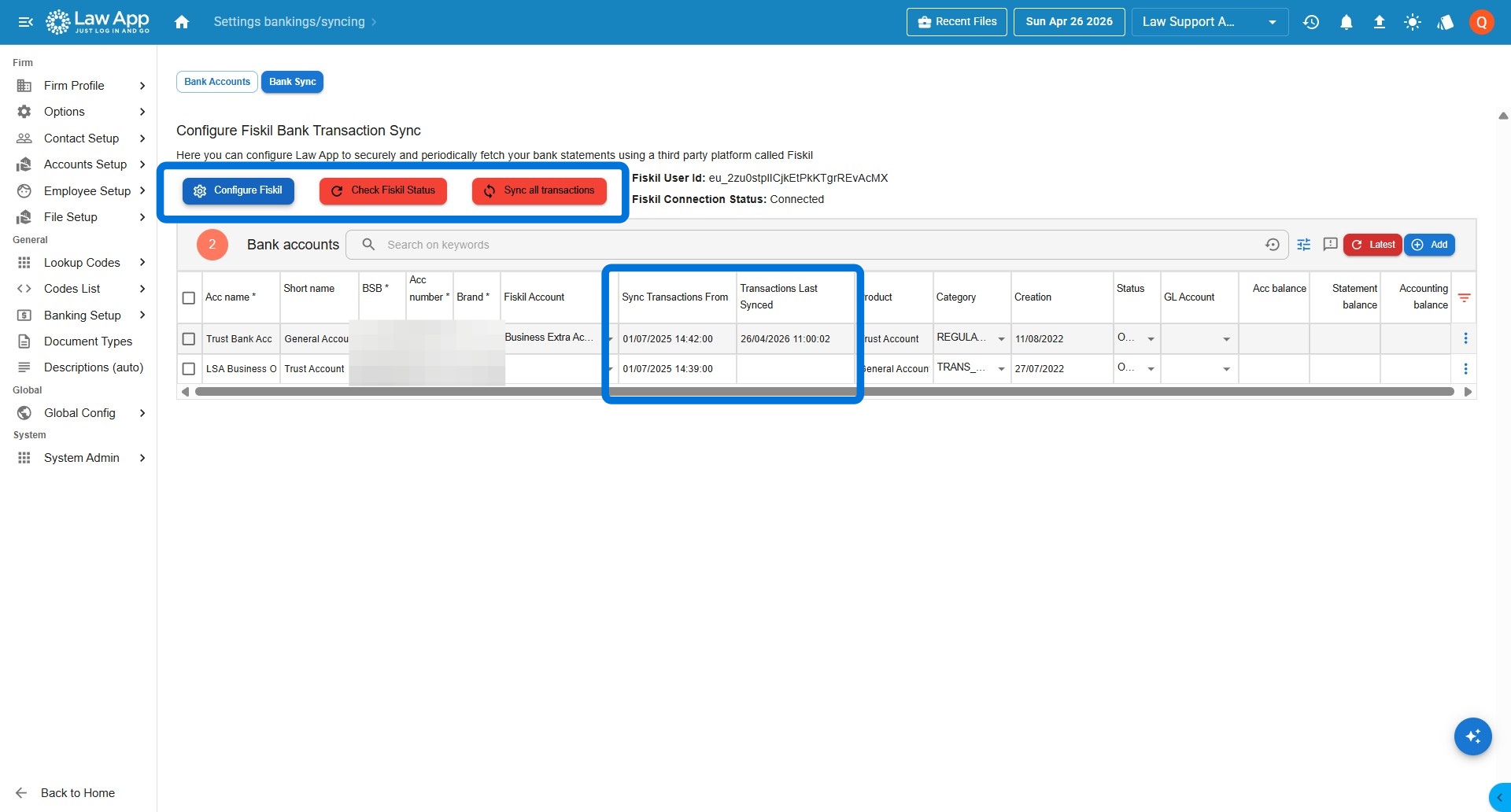Click the Options gear icon
Viewport: 1511px width, 812px height.
coord(24,112)
